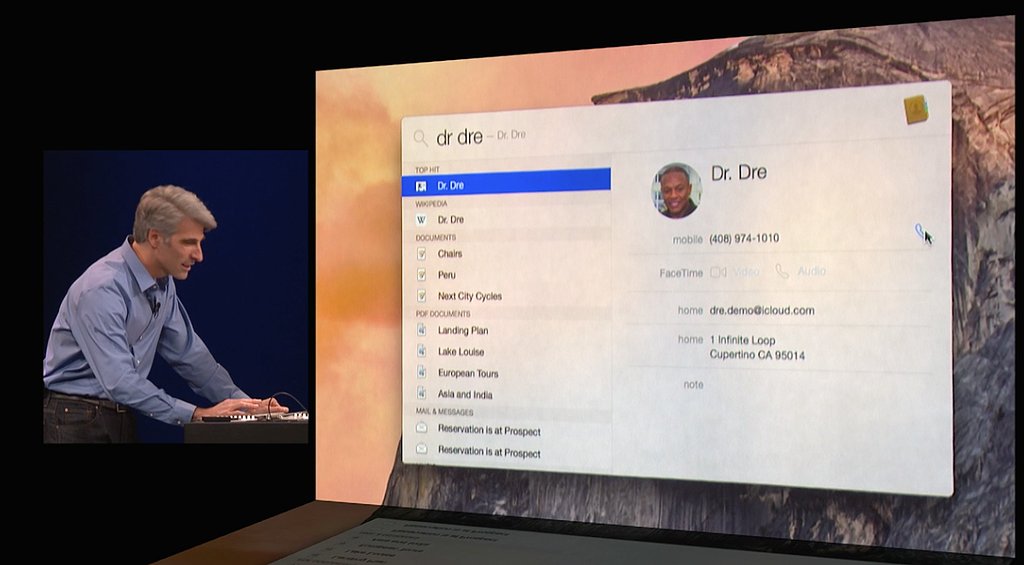Click the document icon beside Chairs

coord(422,253)
